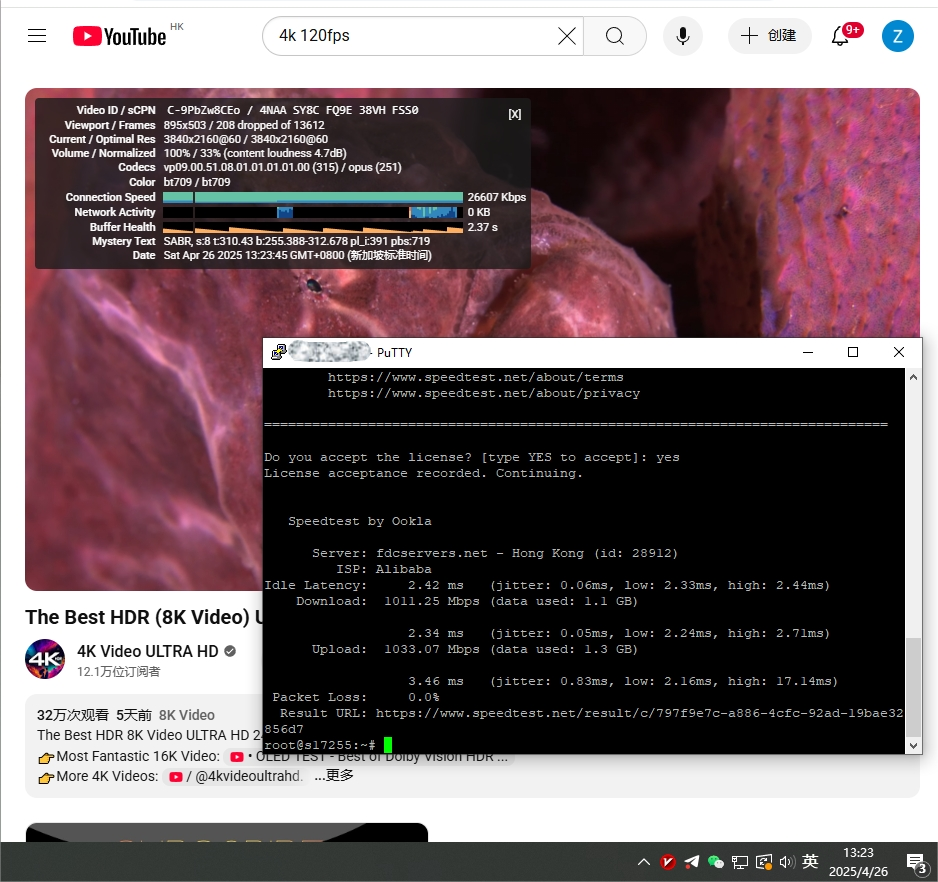The height and width of the screenshot is (882, 938).
Task: Click the Video ID value C-9PbZw8CEo
Action: (x=203, y=110)
